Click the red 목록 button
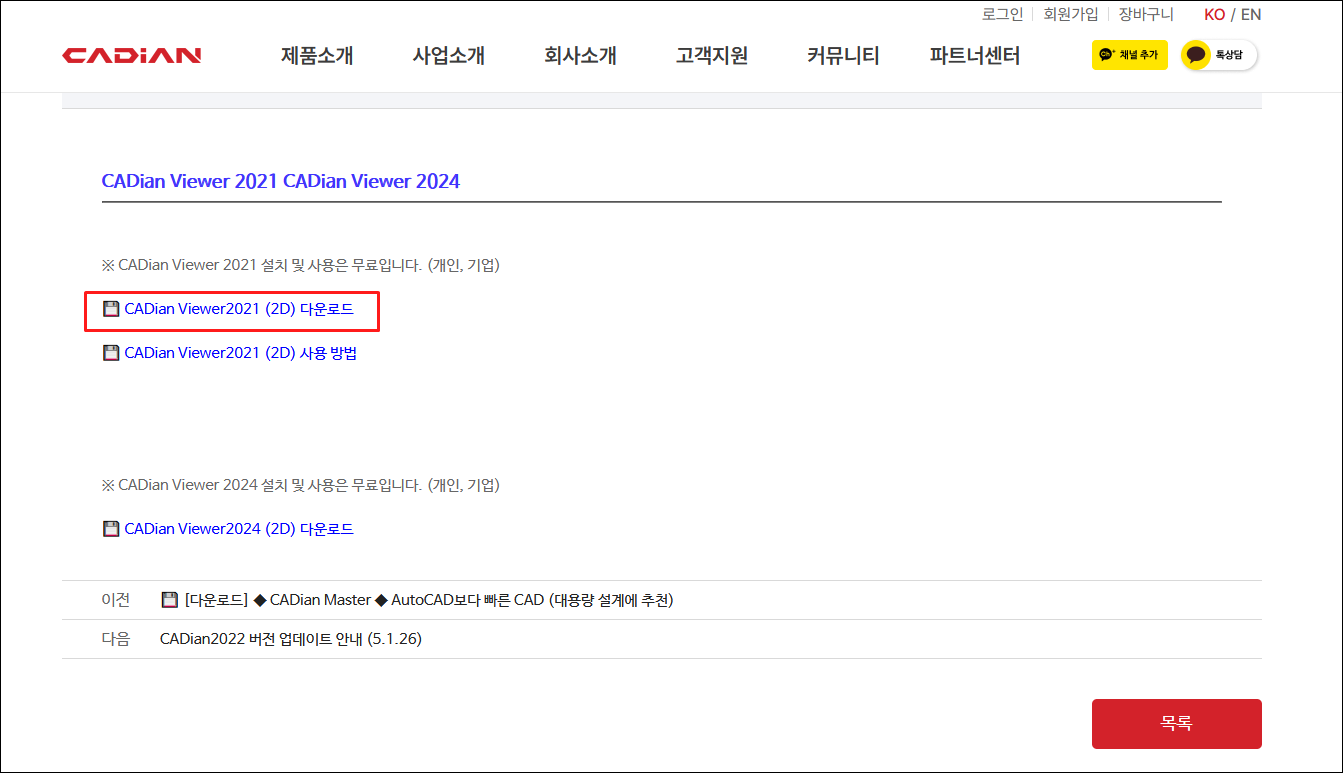The width and height of the screenshot is (1343, 773). click(x=1177, y=724)
